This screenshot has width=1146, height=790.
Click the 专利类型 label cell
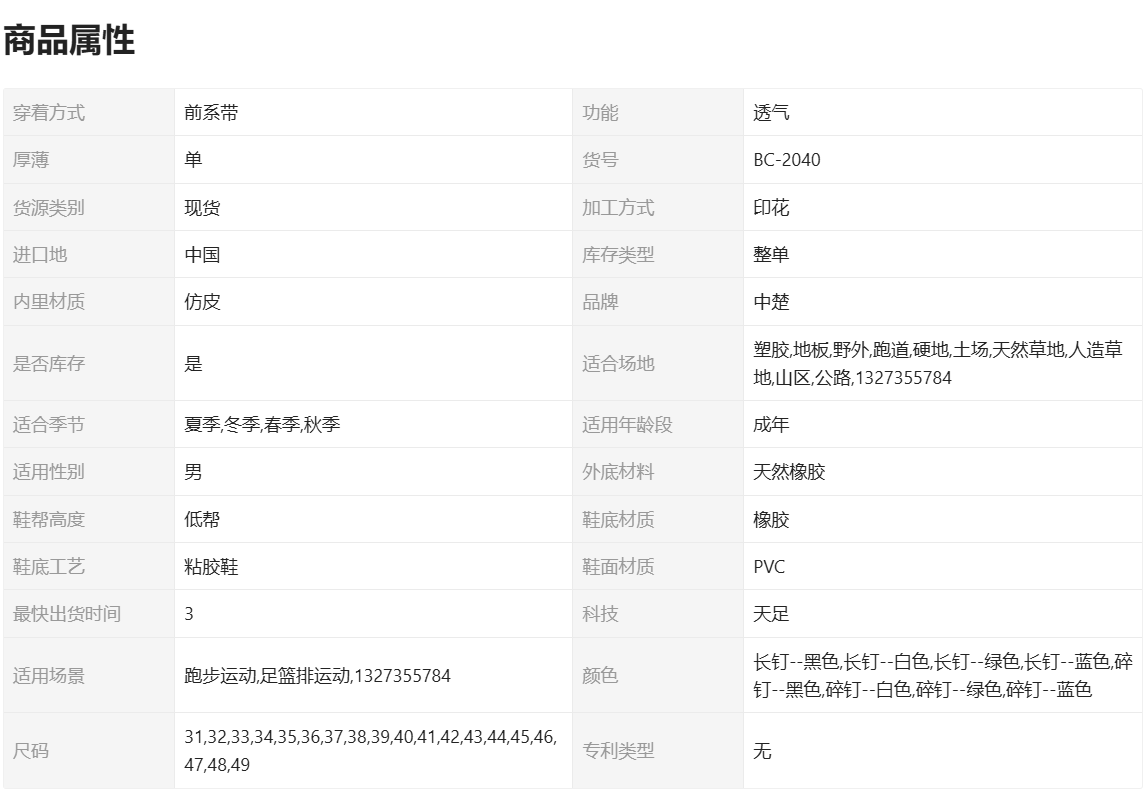[x=618, y=751]
